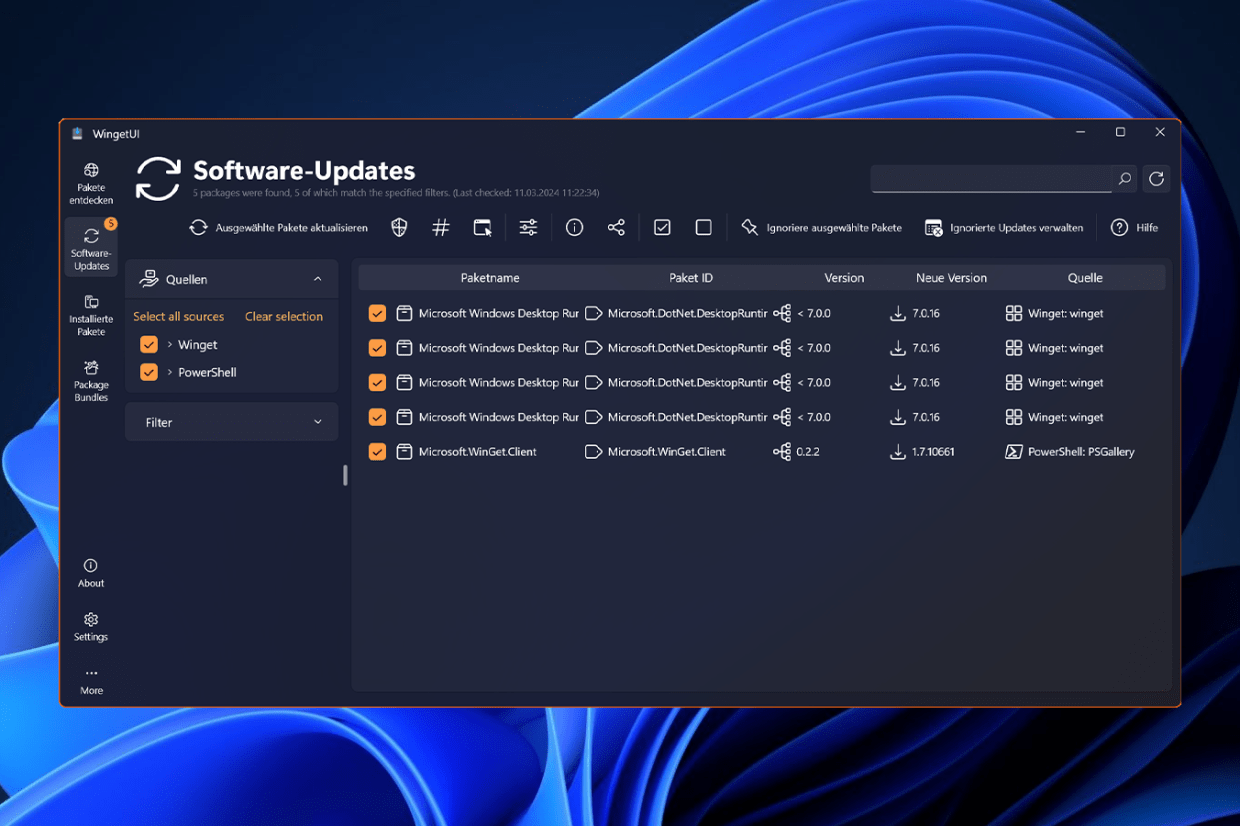Expand the Winget source tree chevron

click(x=170, y=344)
